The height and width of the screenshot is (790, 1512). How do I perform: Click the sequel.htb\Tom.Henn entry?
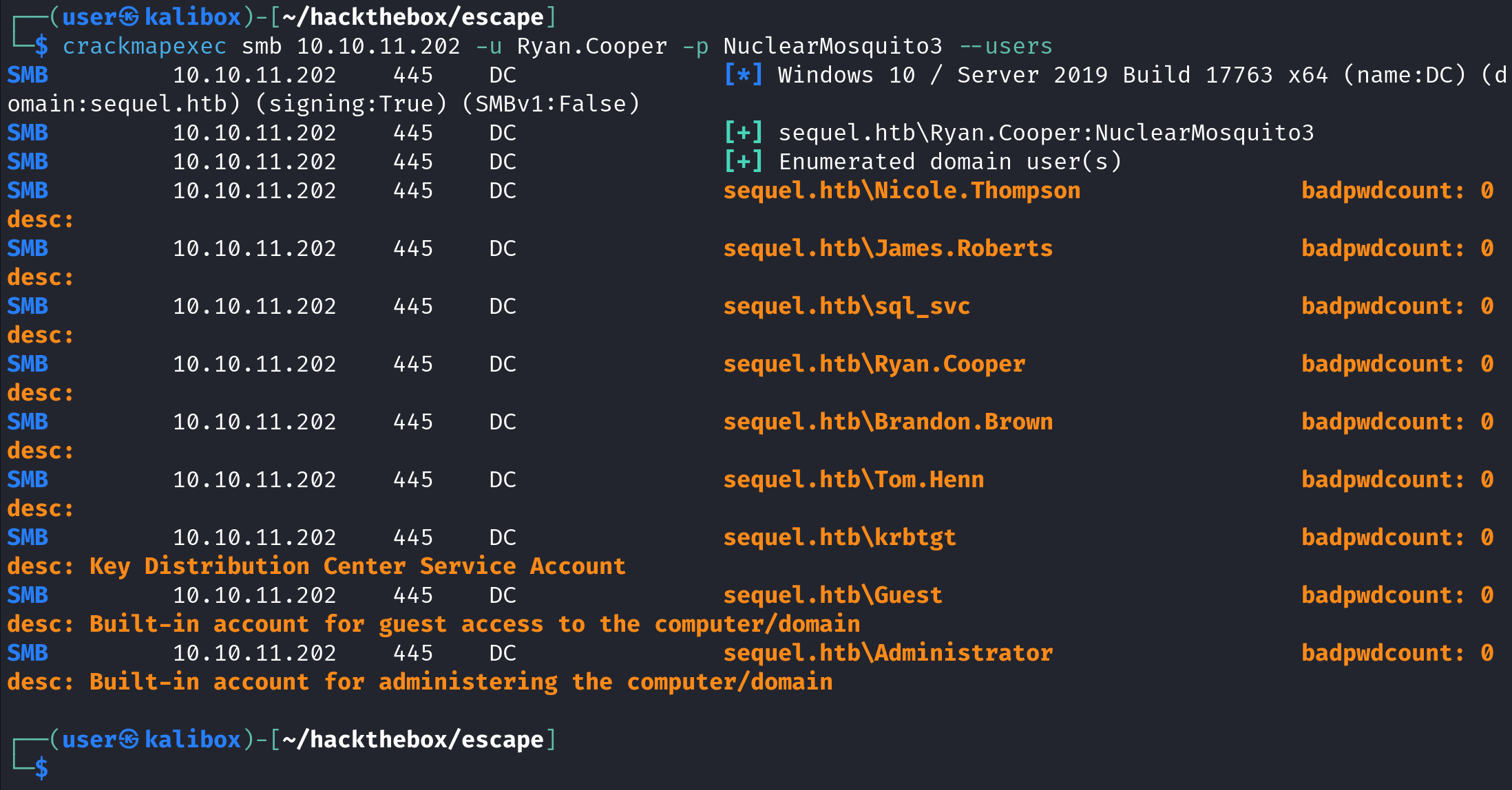click(x=854, y=480)
